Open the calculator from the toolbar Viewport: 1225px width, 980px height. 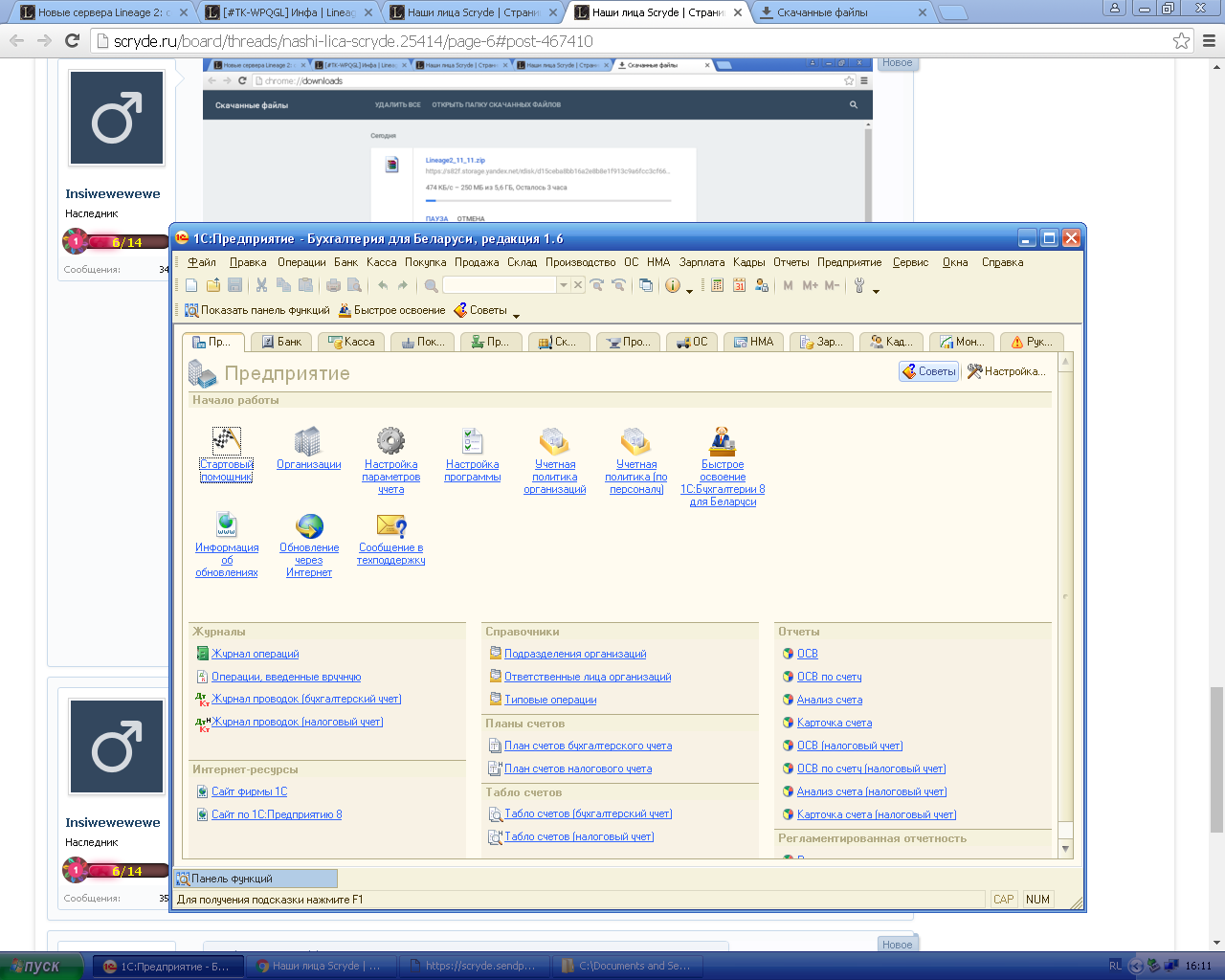(717, 285)
